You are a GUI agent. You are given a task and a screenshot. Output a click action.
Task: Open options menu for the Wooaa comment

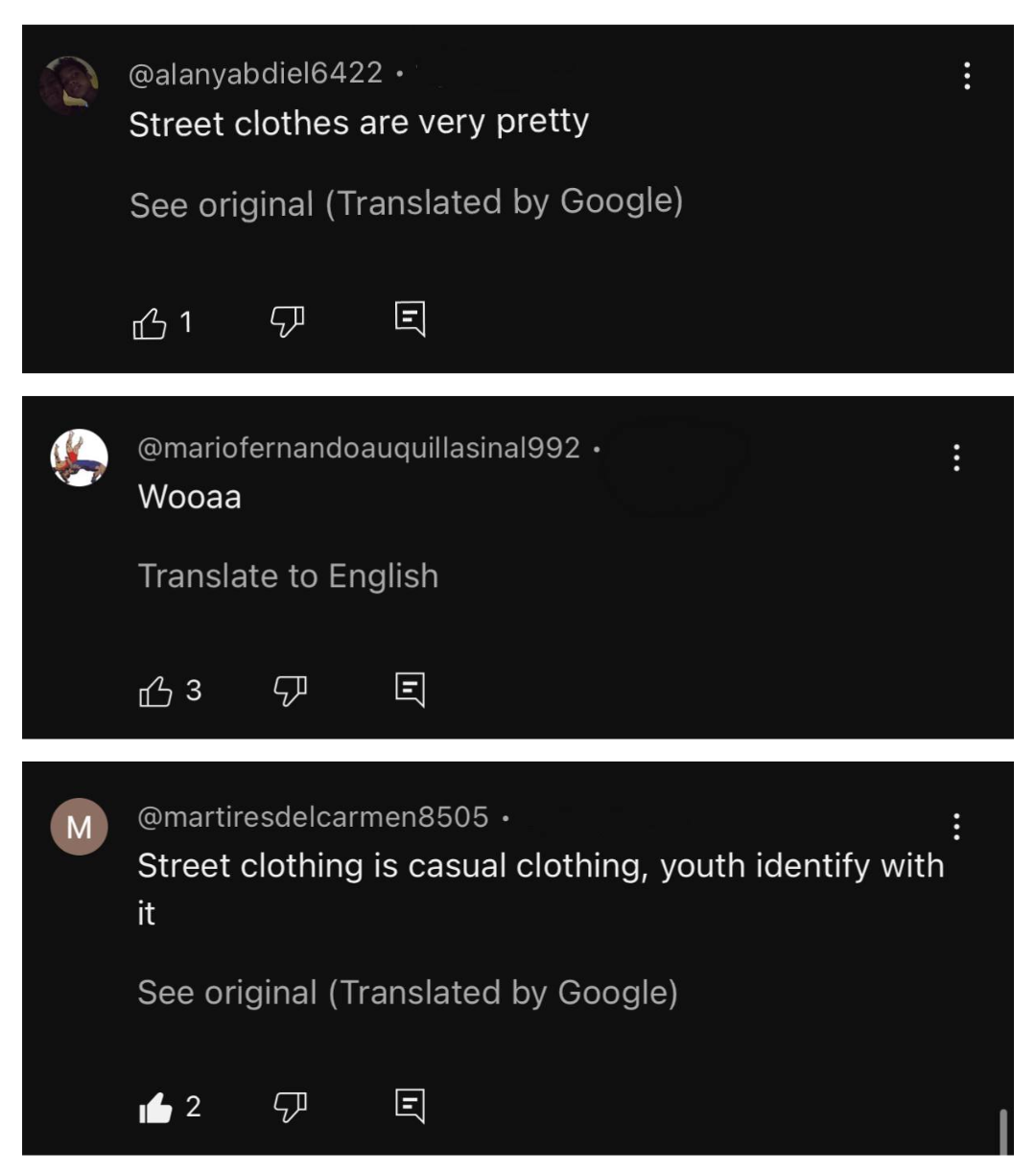tap(956, 457)
